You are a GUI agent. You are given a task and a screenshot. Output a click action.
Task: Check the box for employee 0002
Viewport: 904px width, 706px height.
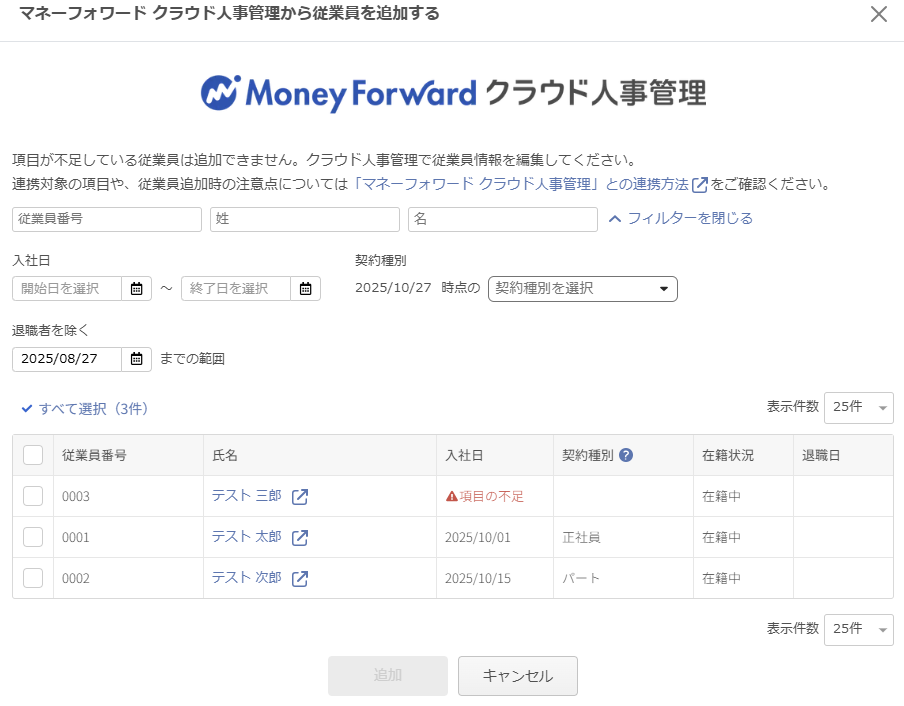(33, 579)
